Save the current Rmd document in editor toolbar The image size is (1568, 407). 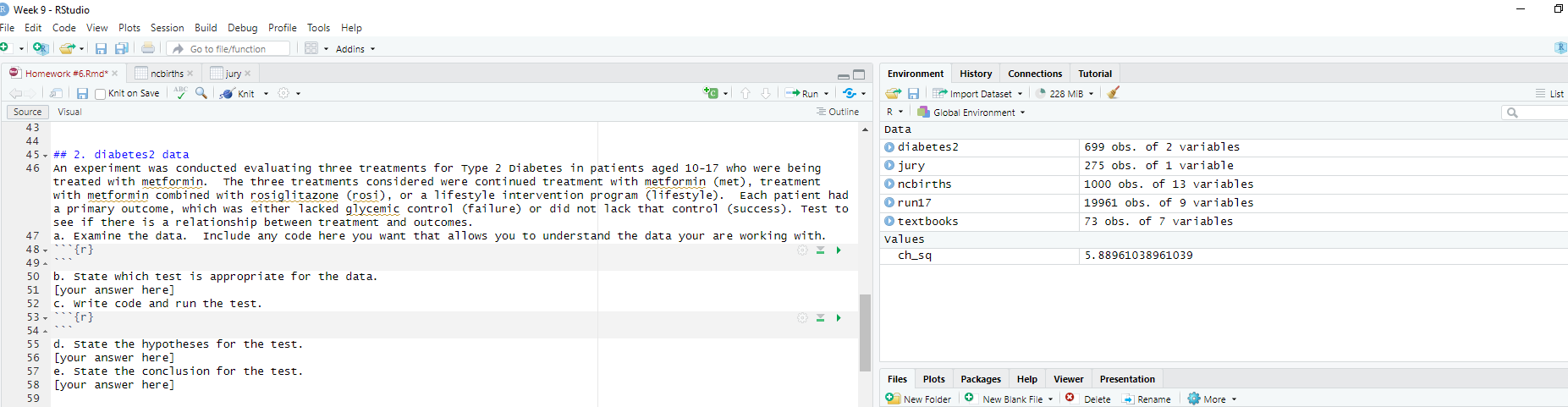(82, 93)
